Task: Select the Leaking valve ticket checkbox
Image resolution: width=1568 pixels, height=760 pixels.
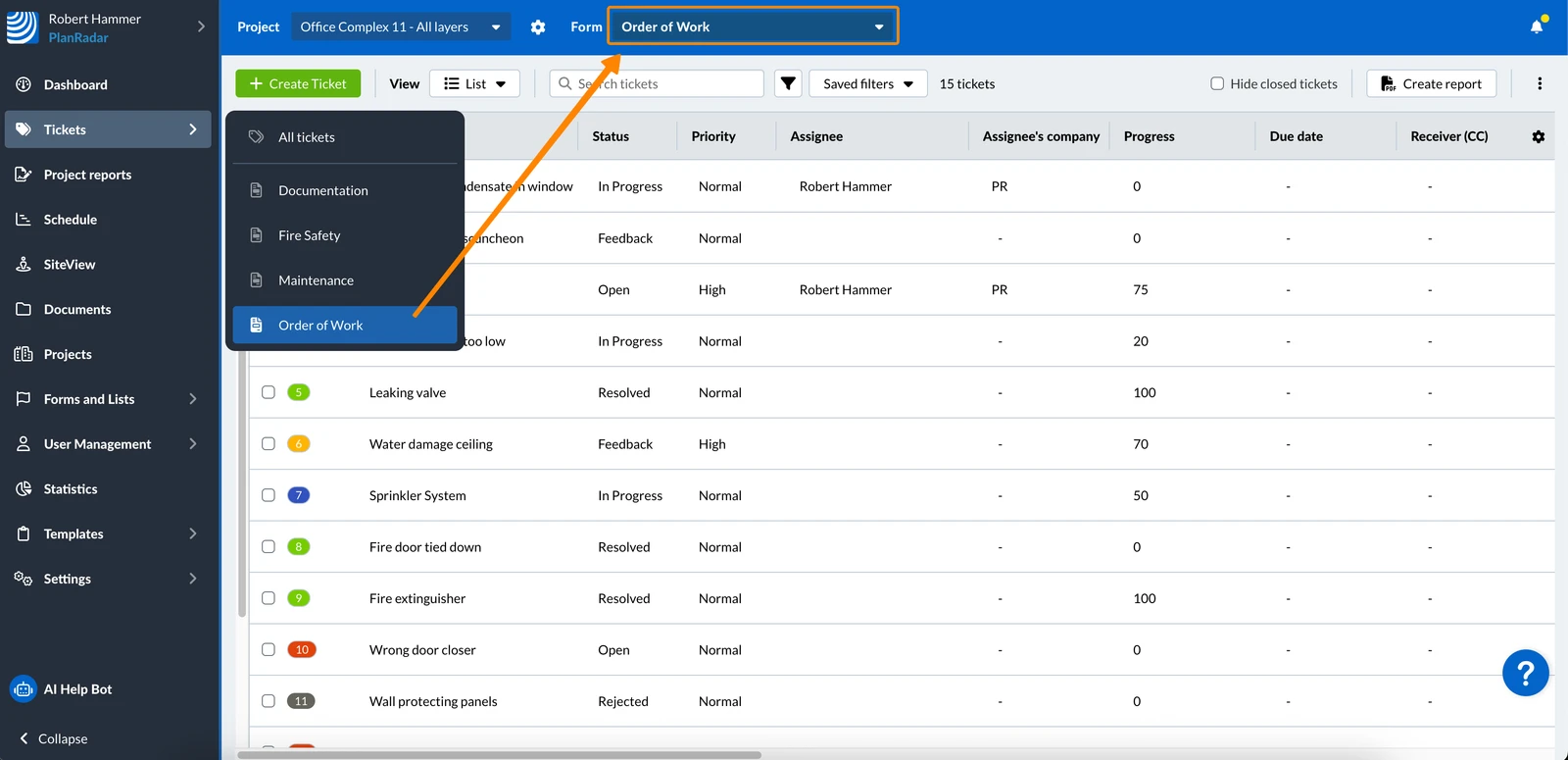Action: coord(269,392)
